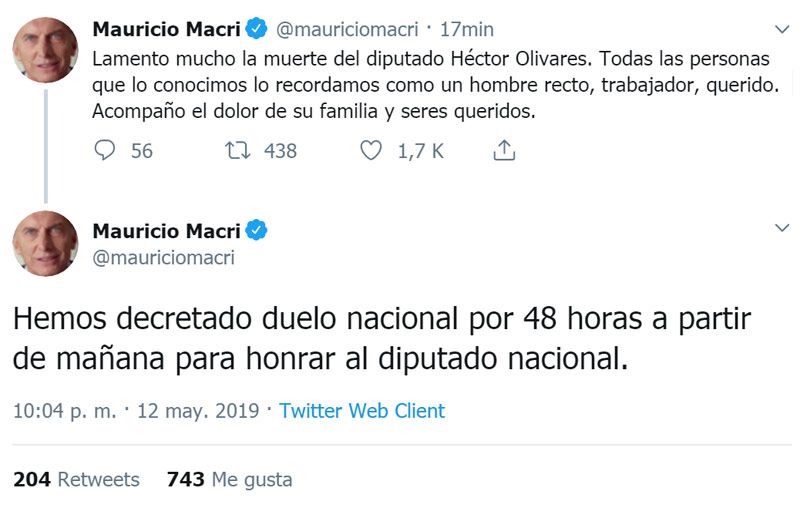800x508 pixels.
Task: Expand the first tweet's chevron menu
Action: pyautogui.click(x=782, y=29)
